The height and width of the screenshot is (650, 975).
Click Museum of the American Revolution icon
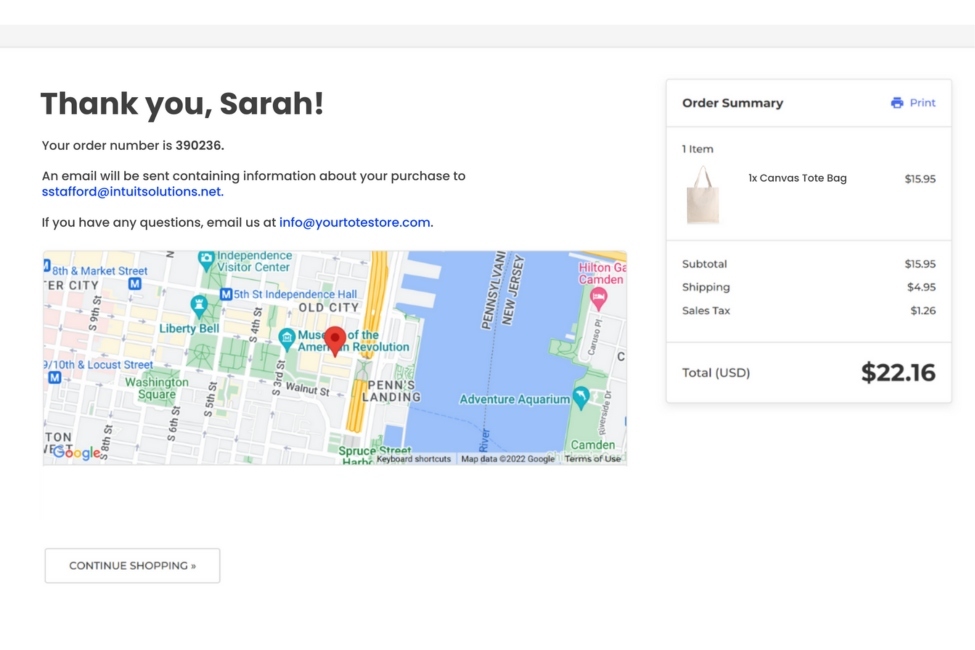coord(287,337)
